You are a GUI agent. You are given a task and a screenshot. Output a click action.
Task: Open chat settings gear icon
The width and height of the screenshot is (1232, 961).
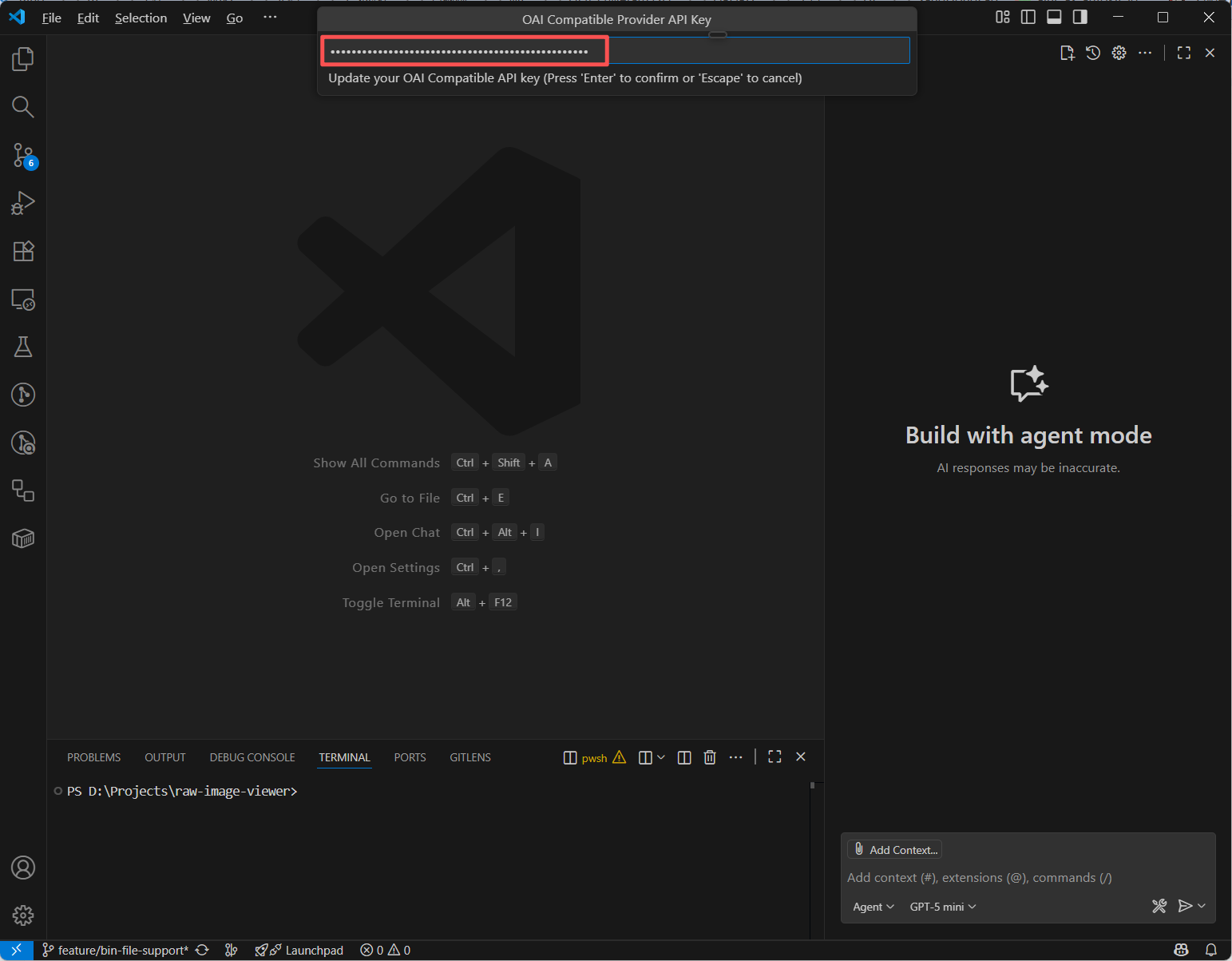tap(1119, 53)
